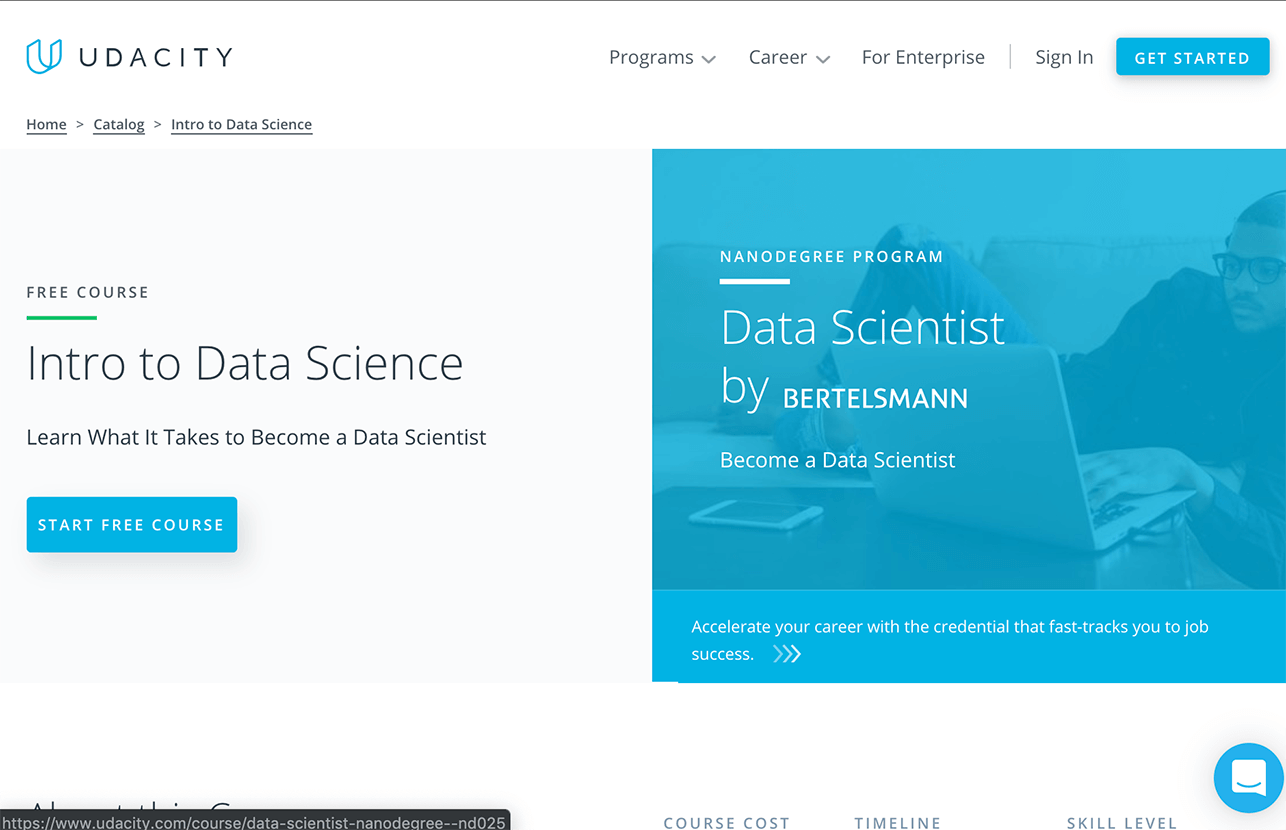
Task: Go to Home breadcrumb link
Action: [x=46, y=124]
